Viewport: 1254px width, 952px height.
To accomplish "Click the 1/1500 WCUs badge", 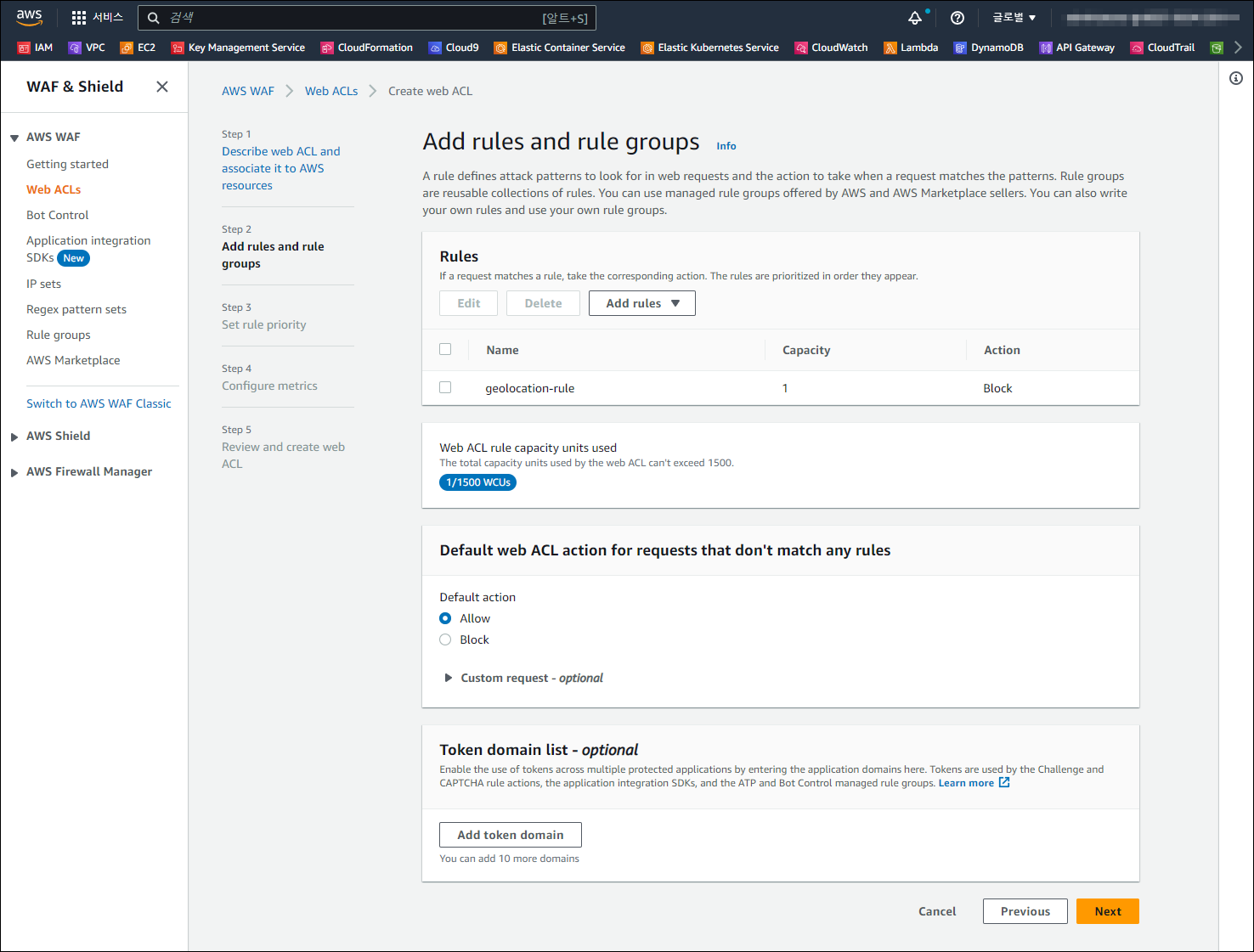I will pyautogui.click(x=478, y=482).
